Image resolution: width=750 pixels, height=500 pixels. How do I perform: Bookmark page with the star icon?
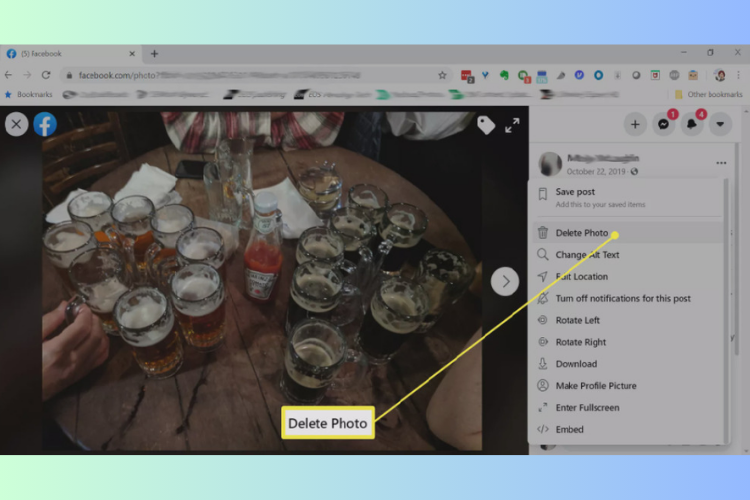pyautogui.click(x=442, y=75)
